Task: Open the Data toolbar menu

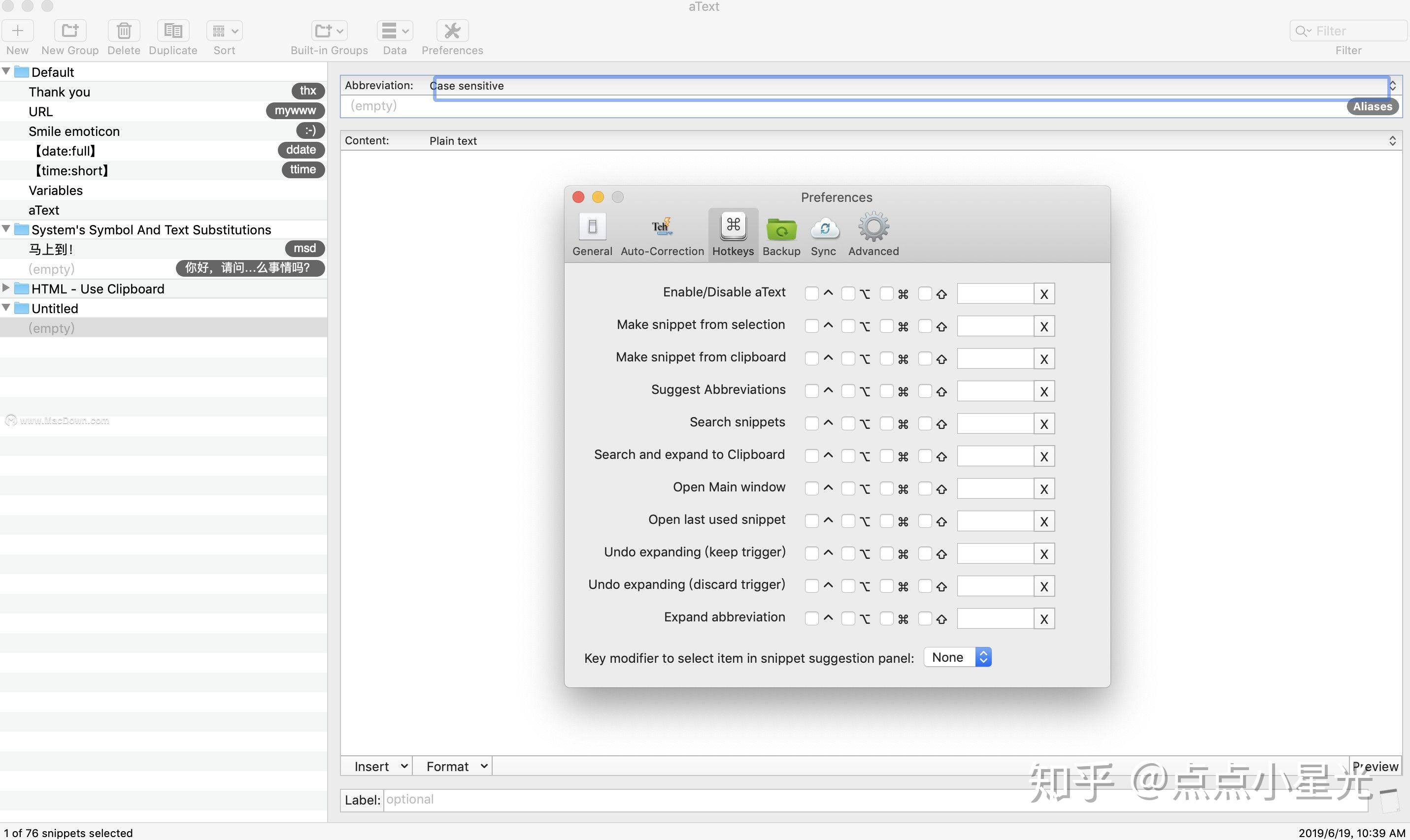Action: click(395, 31)
